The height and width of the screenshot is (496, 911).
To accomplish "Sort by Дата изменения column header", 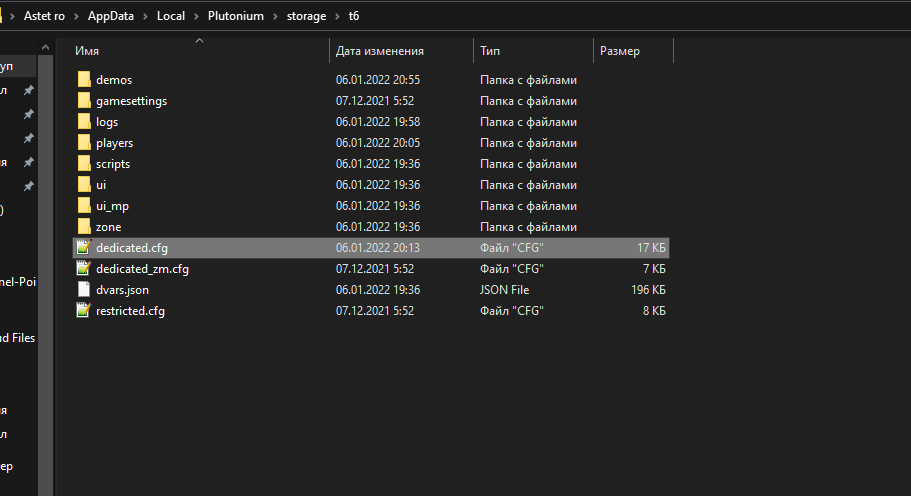I will pos(380,51).
